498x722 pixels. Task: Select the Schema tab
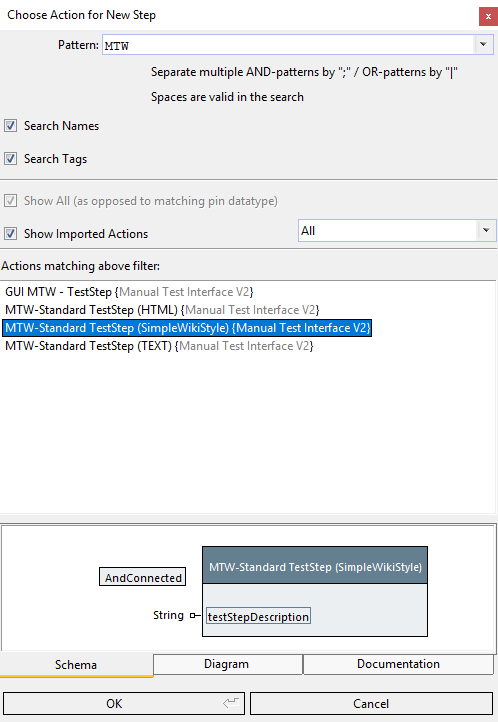[x=76, y=664]
